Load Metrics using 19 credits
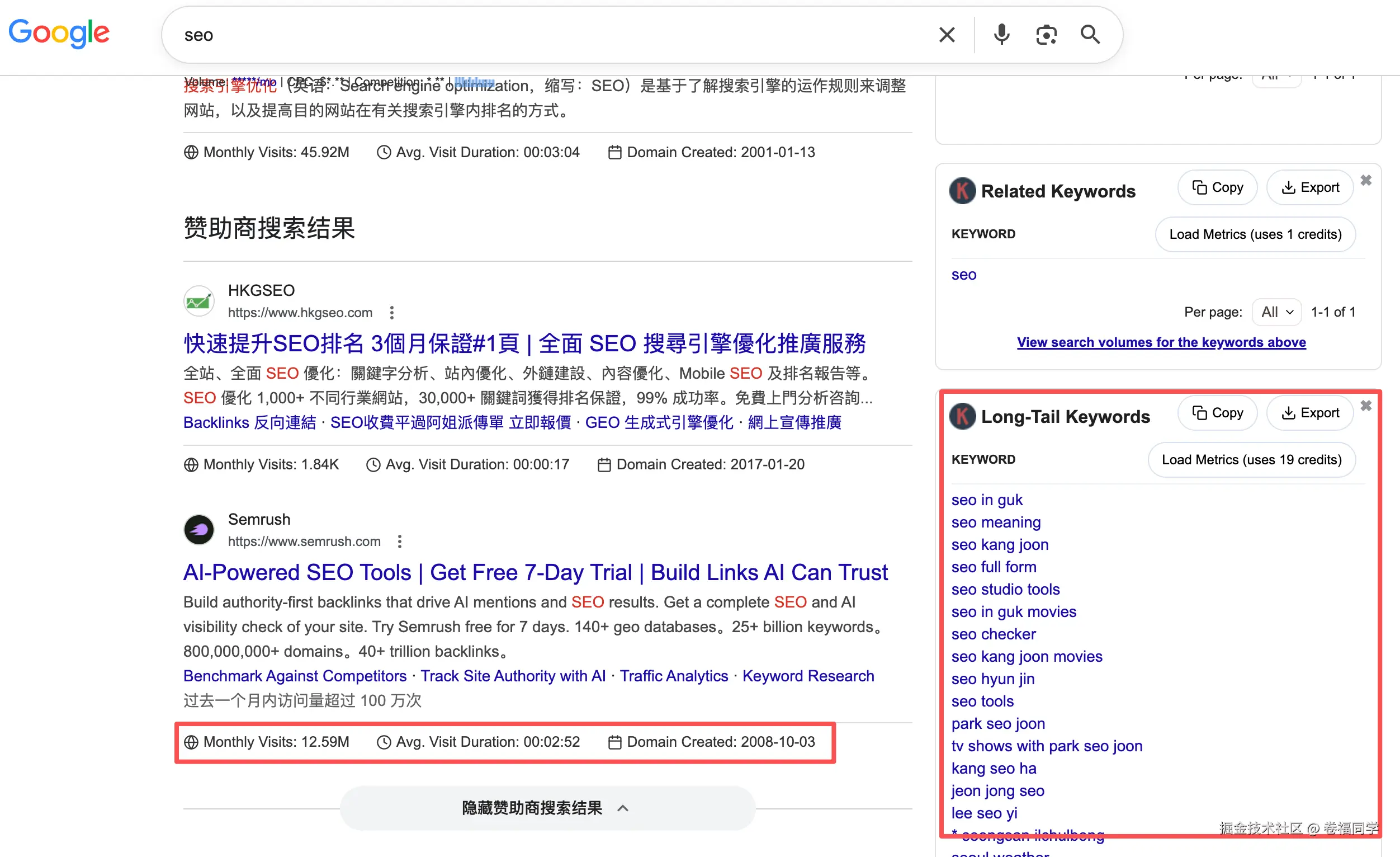Screen dimensions: 1400x857 point(1251,460)
